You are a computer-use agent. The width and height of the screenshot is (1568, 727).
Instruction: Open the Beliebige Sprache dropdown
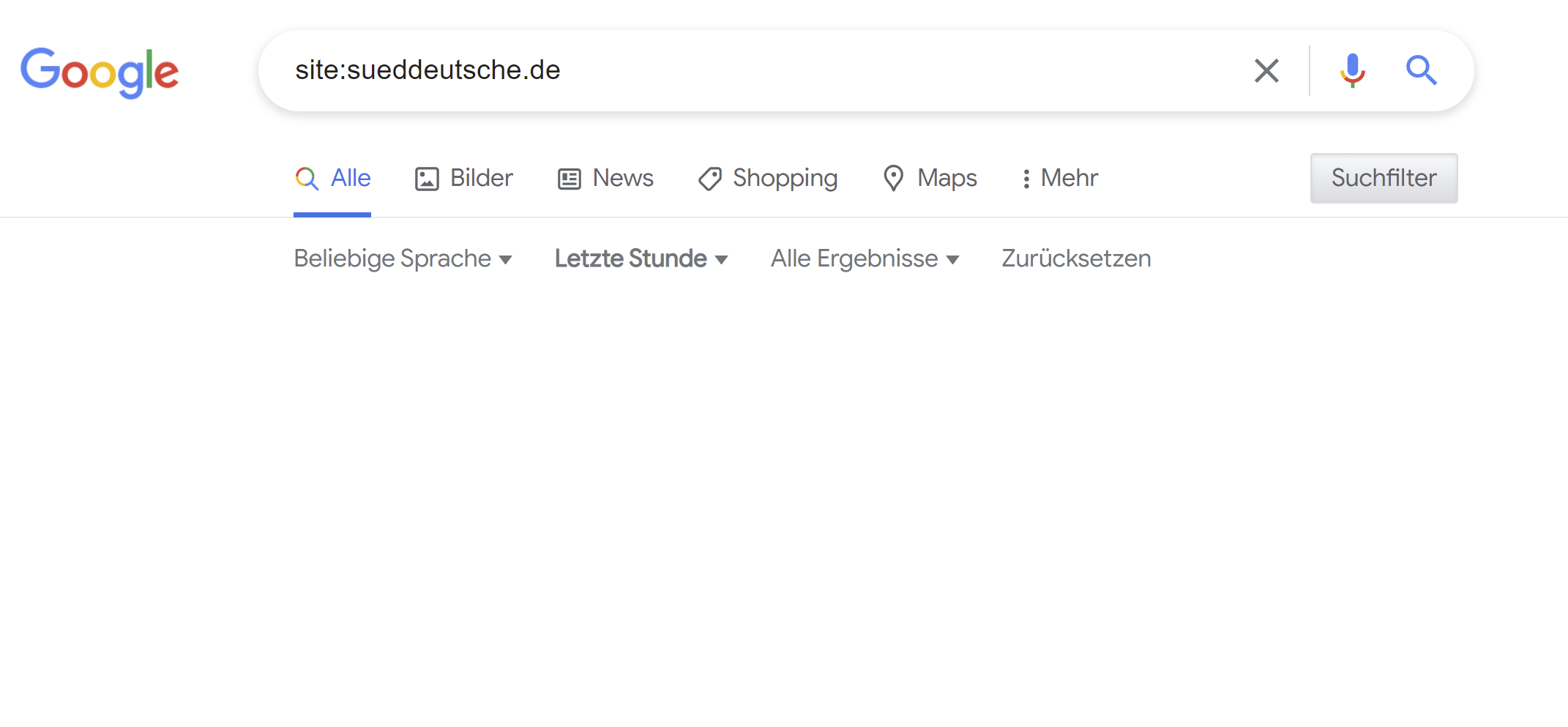coord(403,258)
